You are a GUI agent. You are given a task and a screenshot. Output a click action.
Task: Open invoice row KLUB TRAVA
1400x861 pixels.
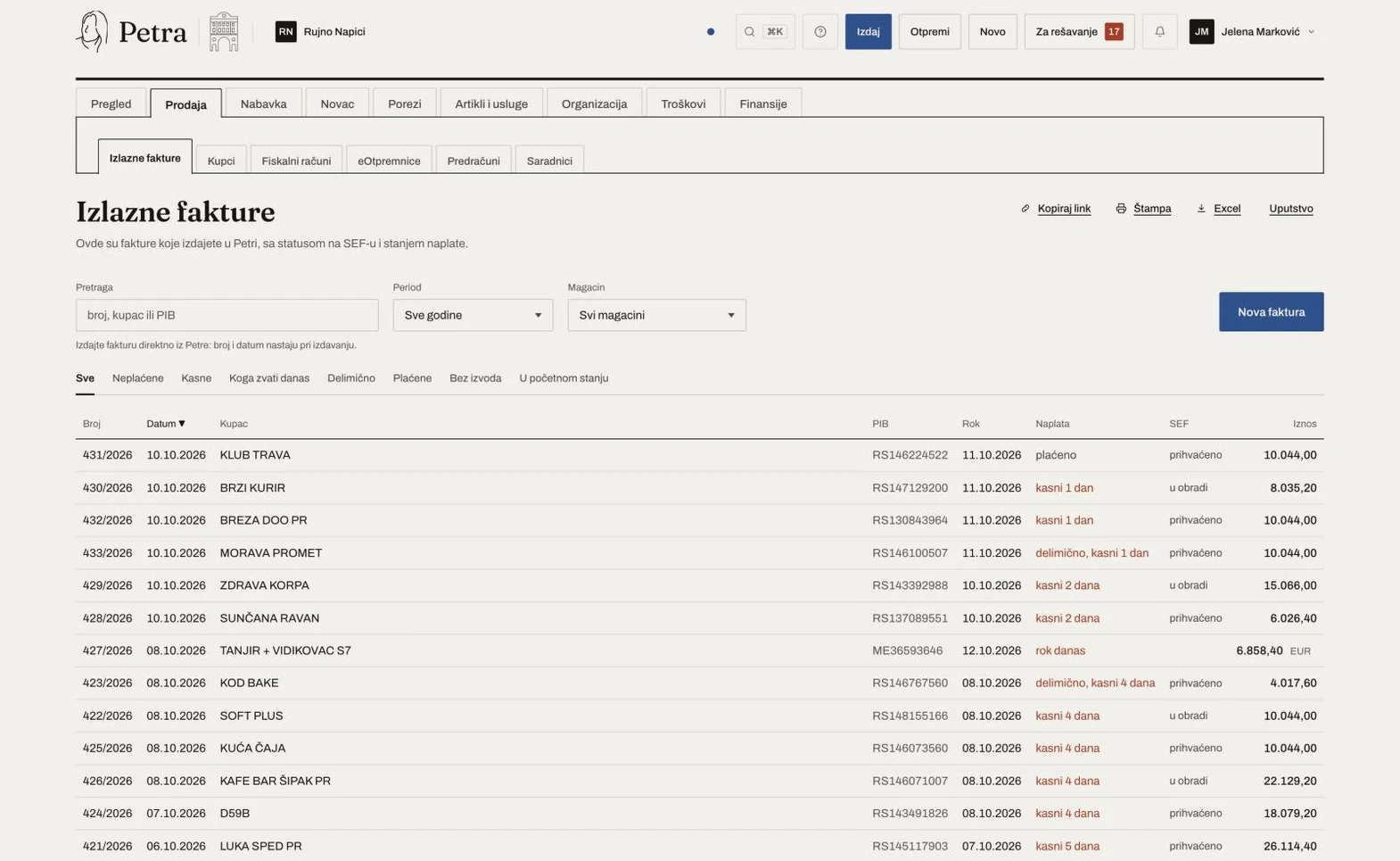pyautogui.click(x=699, y=455)
